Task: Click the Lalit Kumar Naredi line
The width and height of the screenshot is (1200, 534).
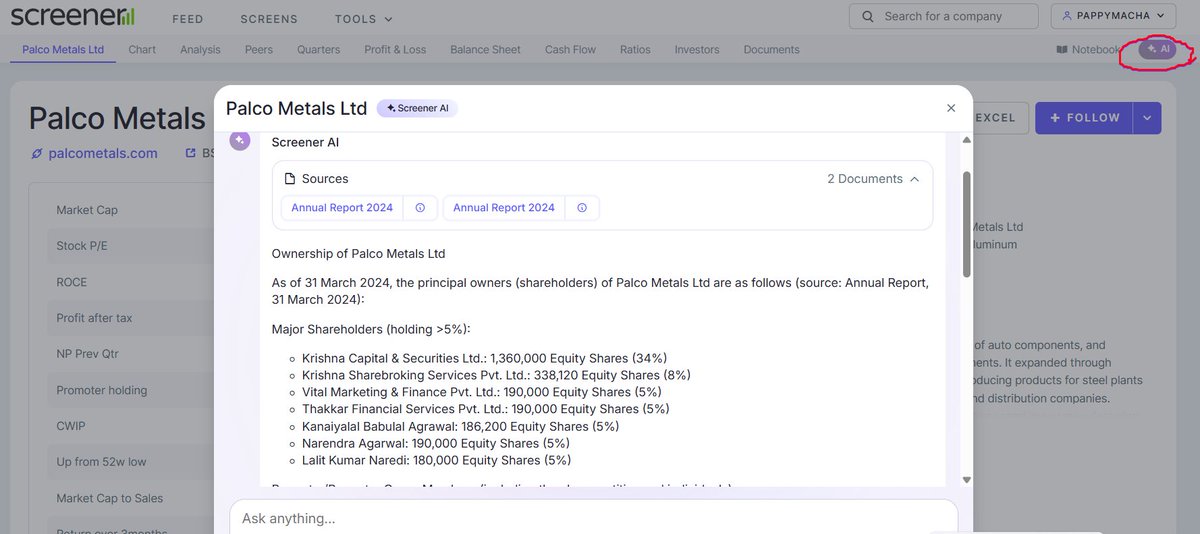Action: click(x=436, y=460)
